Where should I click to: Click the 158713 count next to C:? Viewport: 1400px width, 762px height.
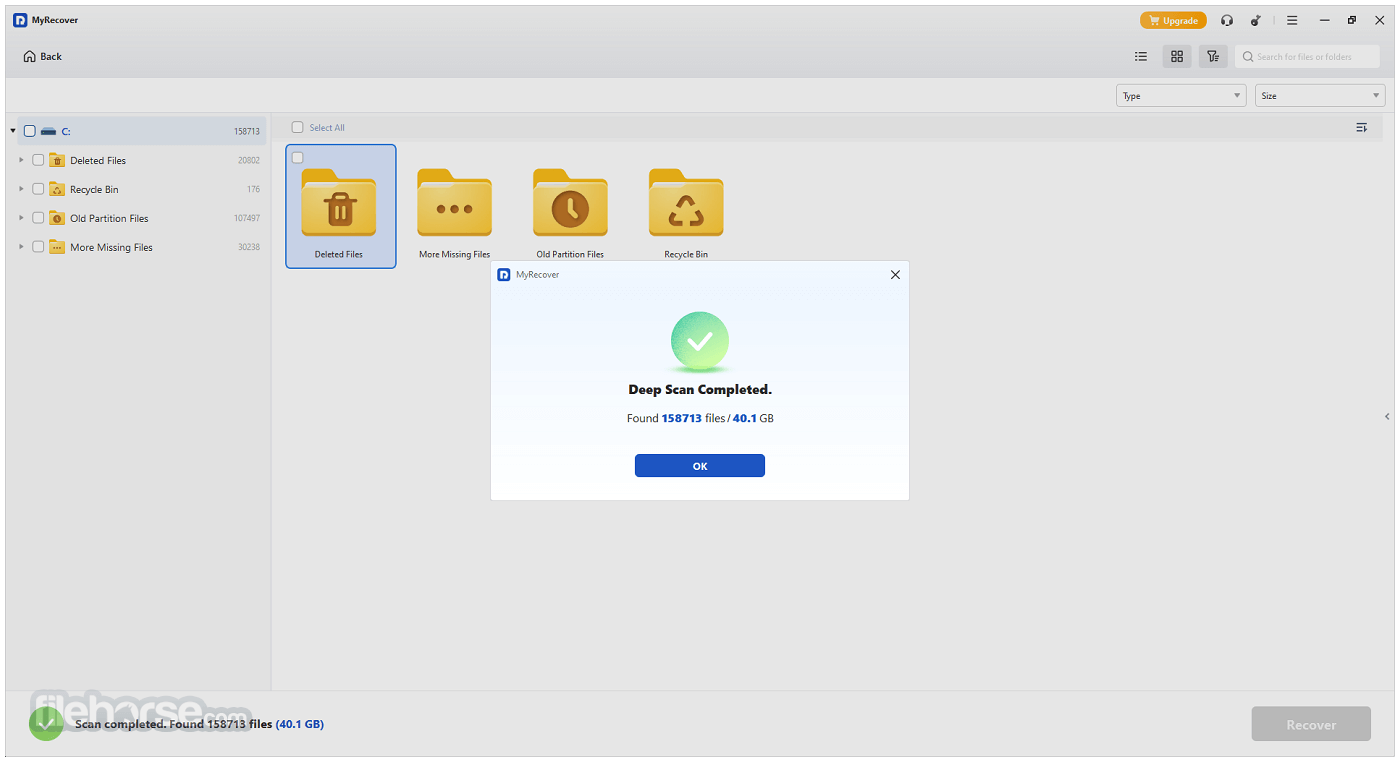tap(247, 132)
